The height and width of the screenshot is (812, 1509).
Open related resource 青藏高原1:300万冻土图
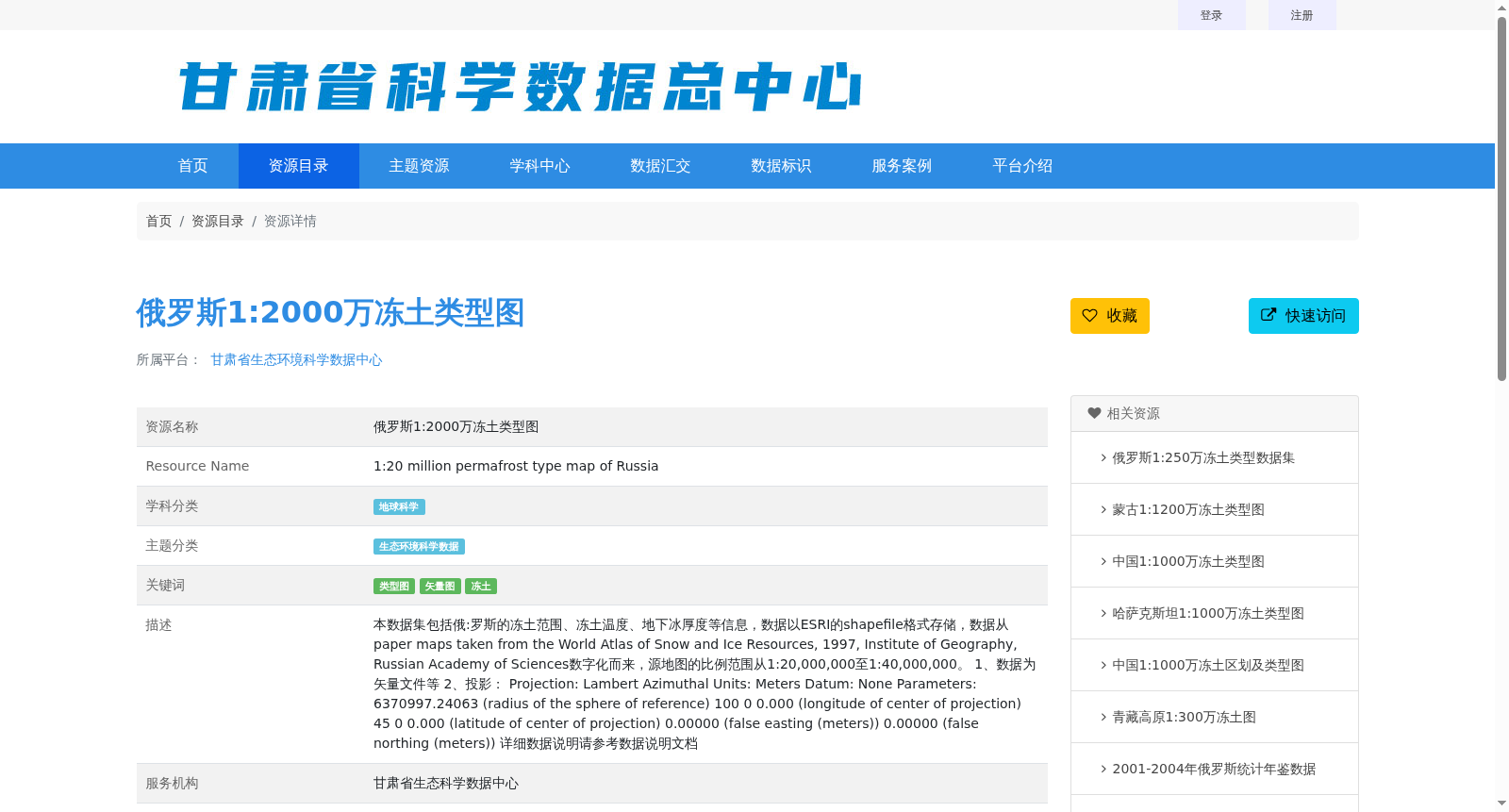point(1185,717)
